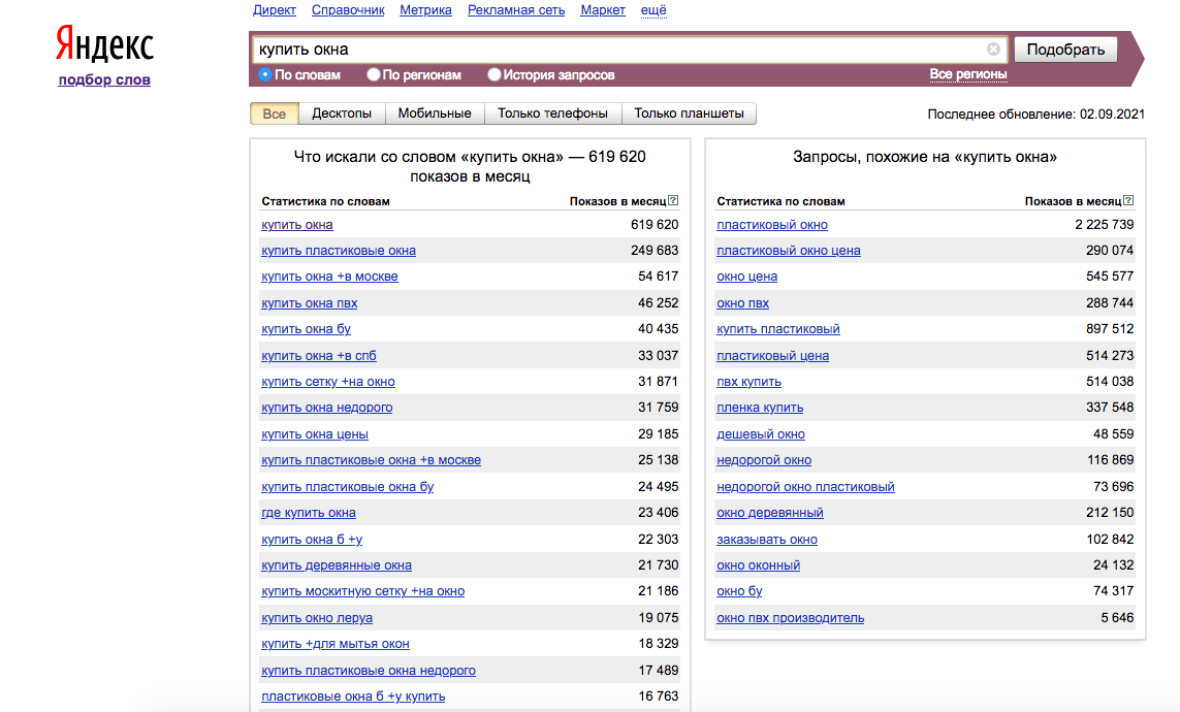Image resolution: width=1180 pixels, height=712 pixels.
Task: Select the 'История запросов' radio button
Action: pos(494,75)
